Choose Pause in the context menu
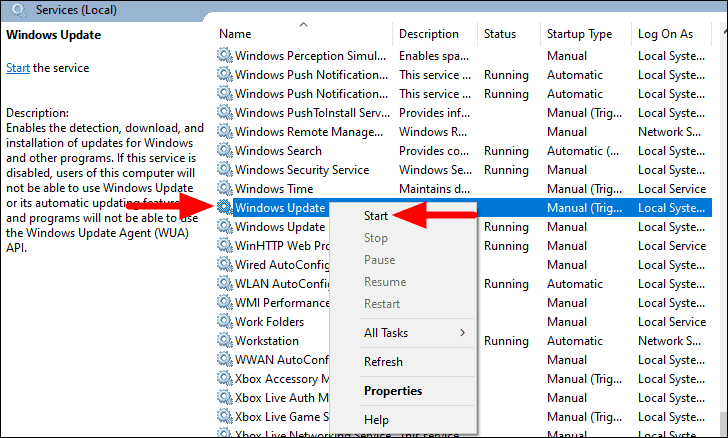The width and height of the screenshot is (728, 438). point(379,260)
